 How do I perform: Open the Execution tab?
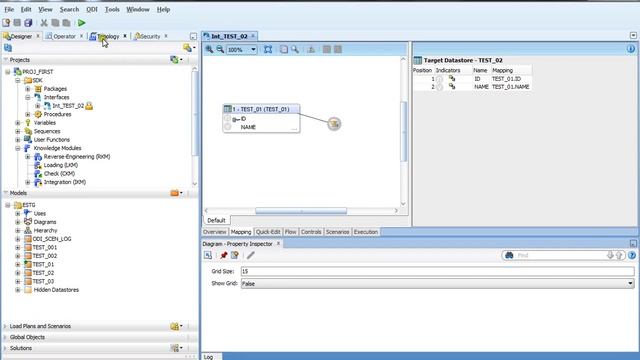pos(366,232)
